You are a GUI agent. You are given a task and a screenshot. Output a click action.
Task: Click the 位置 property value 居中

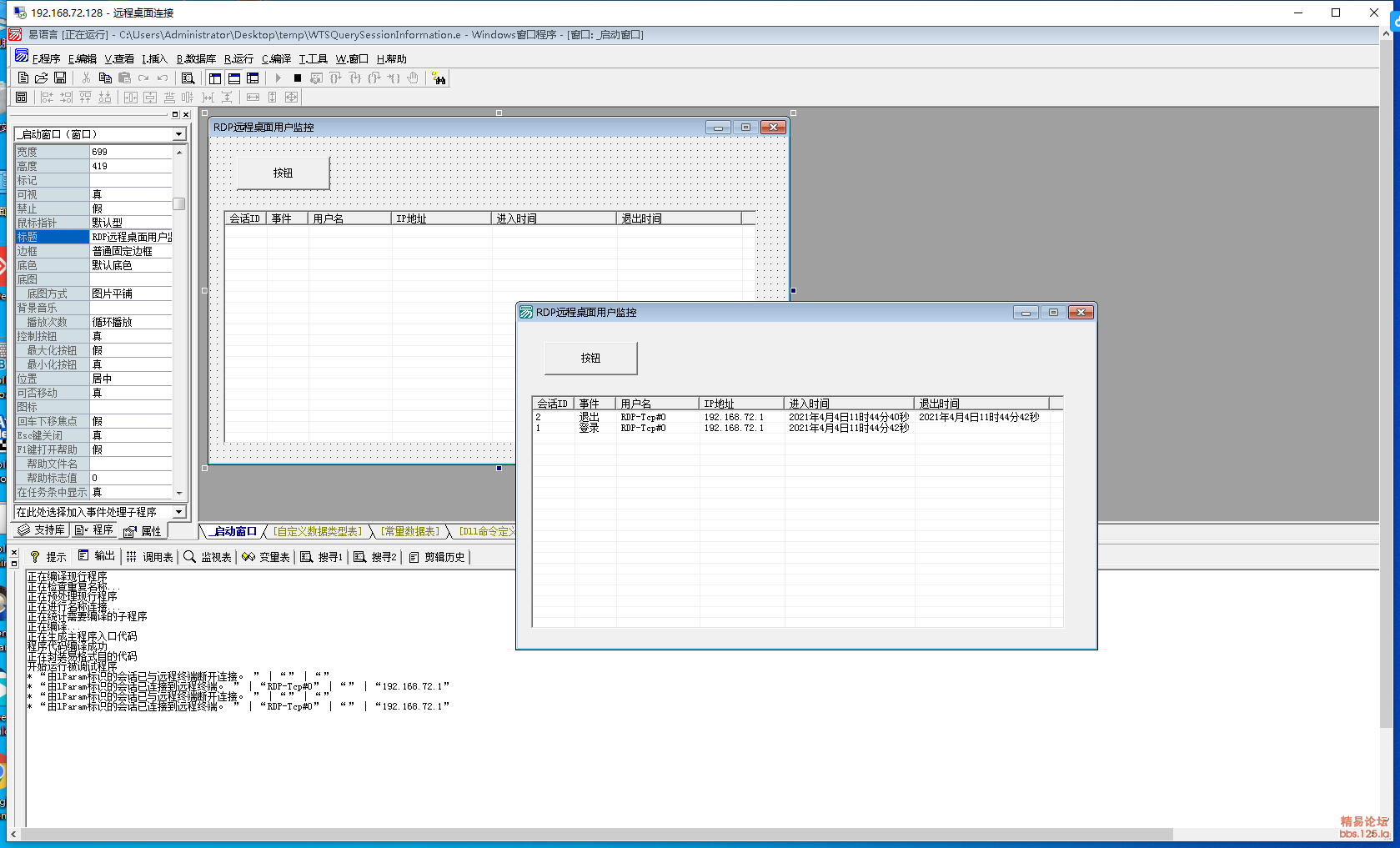[131, 379]
